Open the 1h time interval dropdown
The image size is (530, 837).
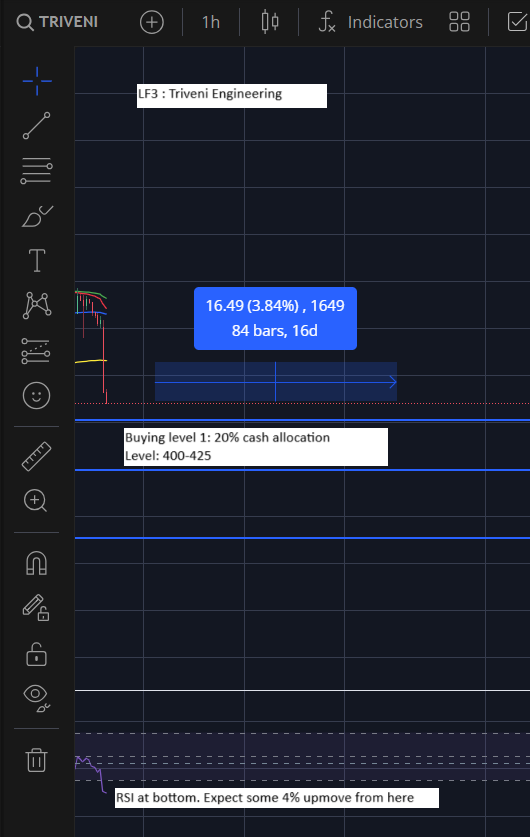[x=211, y=22]
